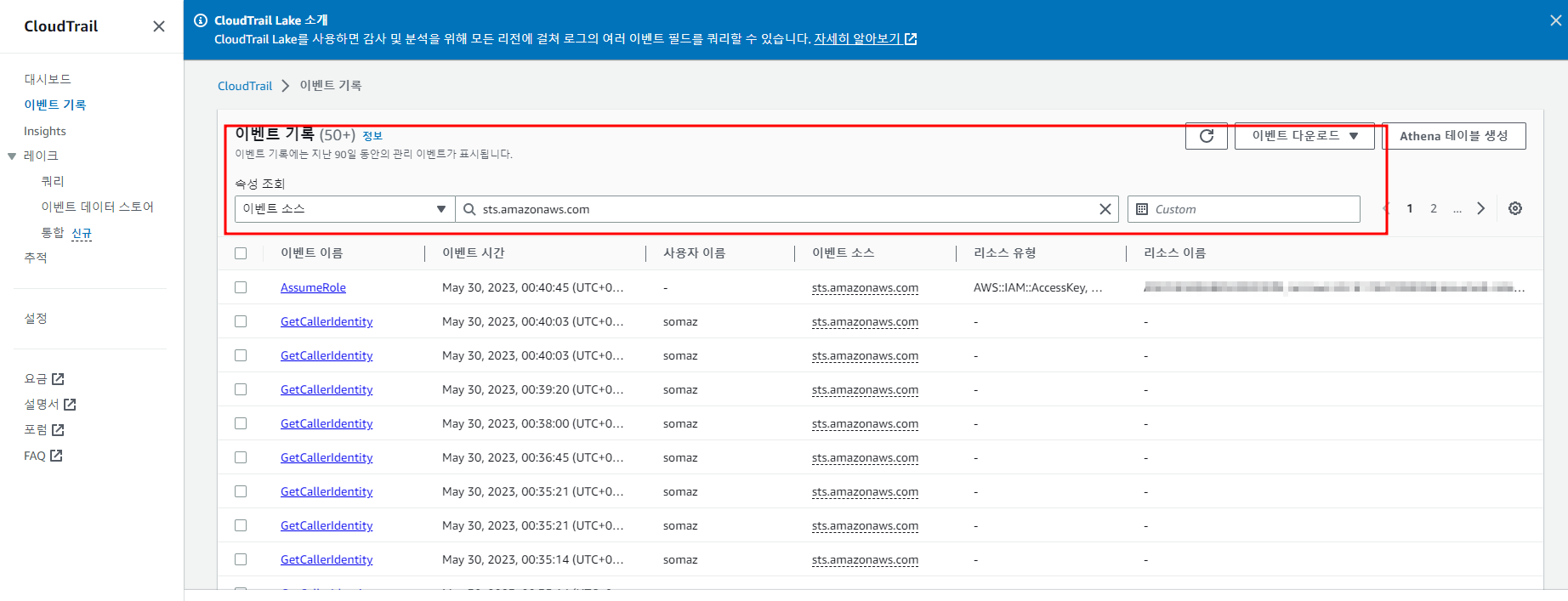Open 쿼리 under 레이크
This screenshot has height=601, width=1568.
pos(53,181)
